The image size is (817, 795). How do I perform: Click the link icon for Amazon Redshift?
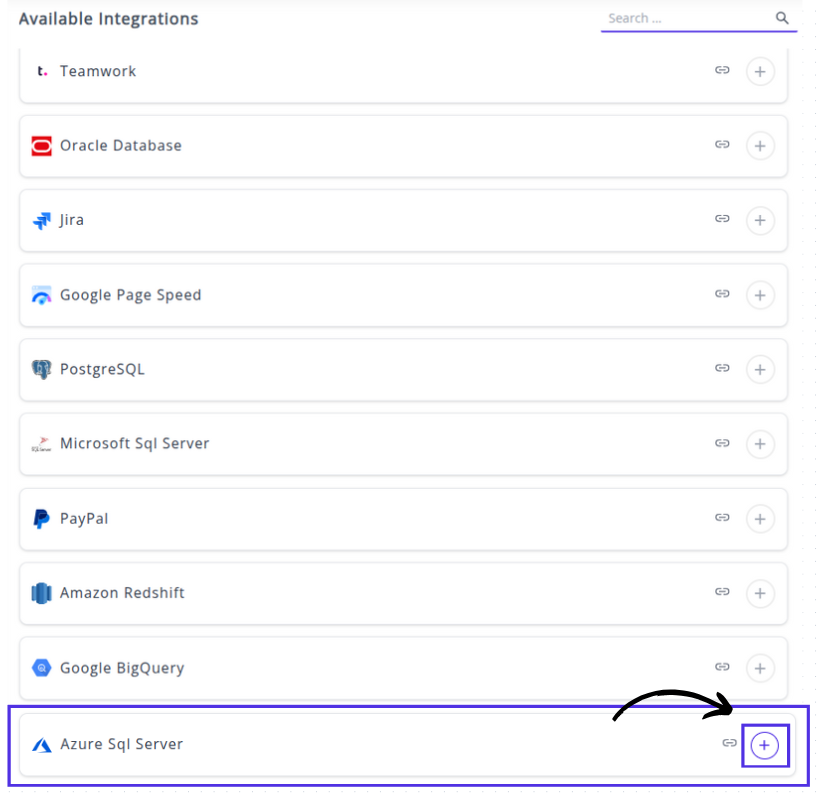(722, 592)
